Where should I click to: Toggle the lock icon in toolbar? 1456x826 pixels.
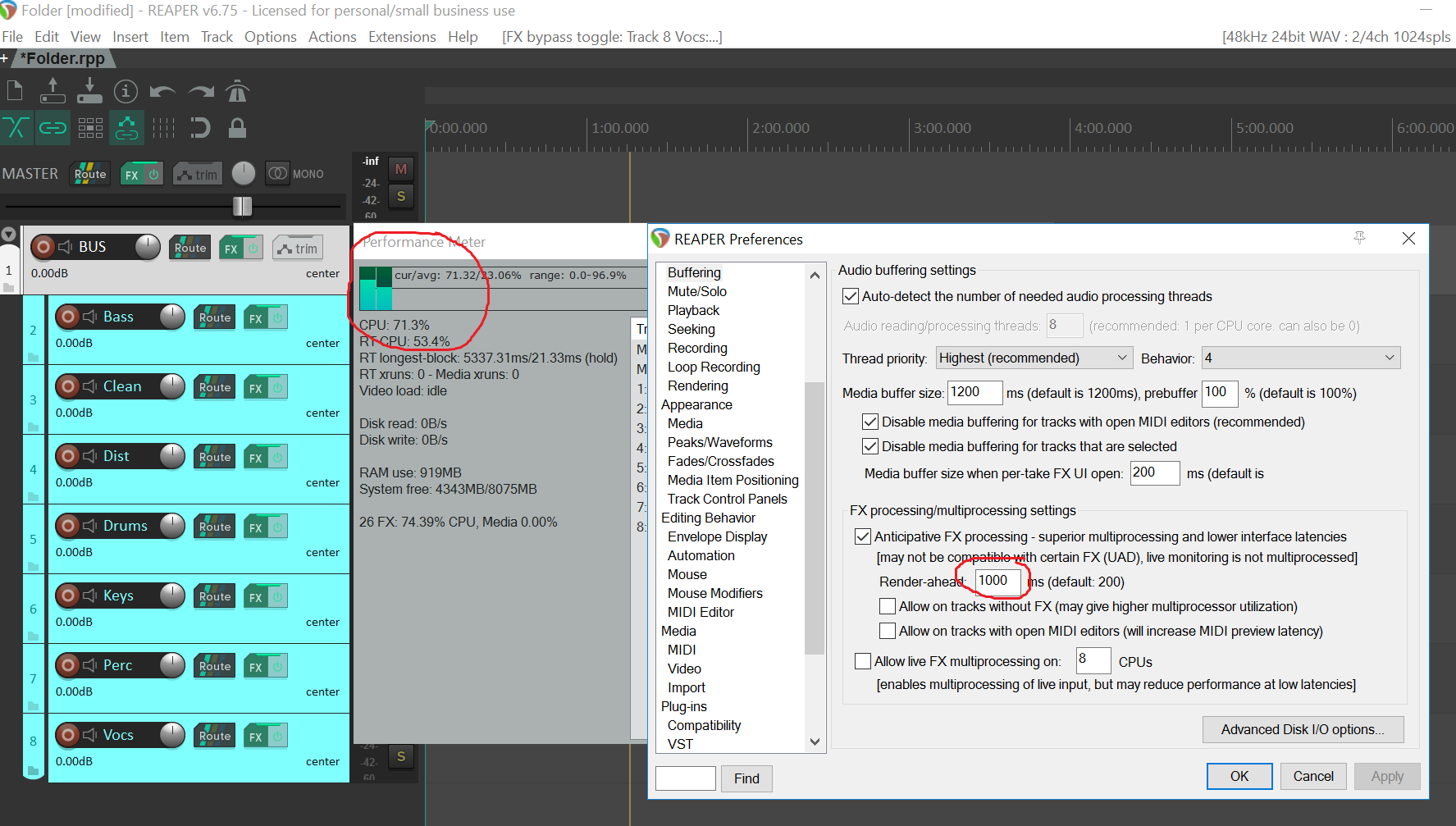pos(237,128)
